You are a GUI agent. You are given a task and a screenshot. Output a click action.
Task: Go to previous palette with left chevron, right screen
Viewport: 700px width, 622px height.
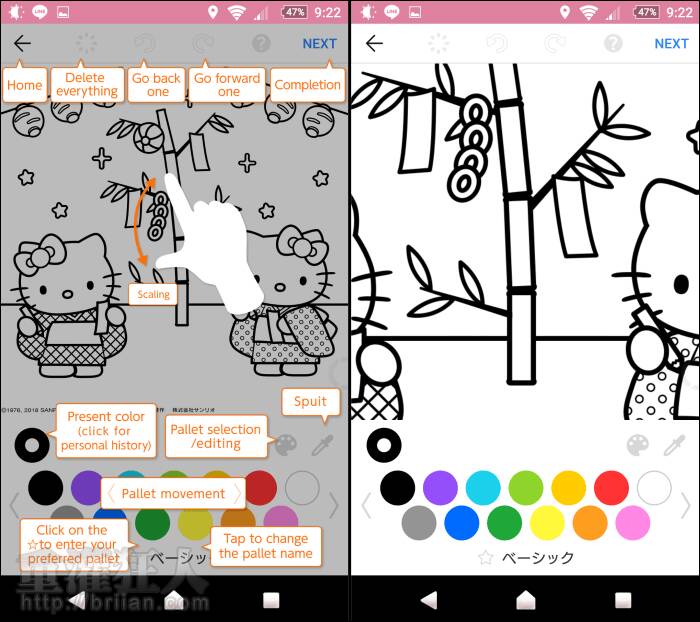[x=366, y=505]
